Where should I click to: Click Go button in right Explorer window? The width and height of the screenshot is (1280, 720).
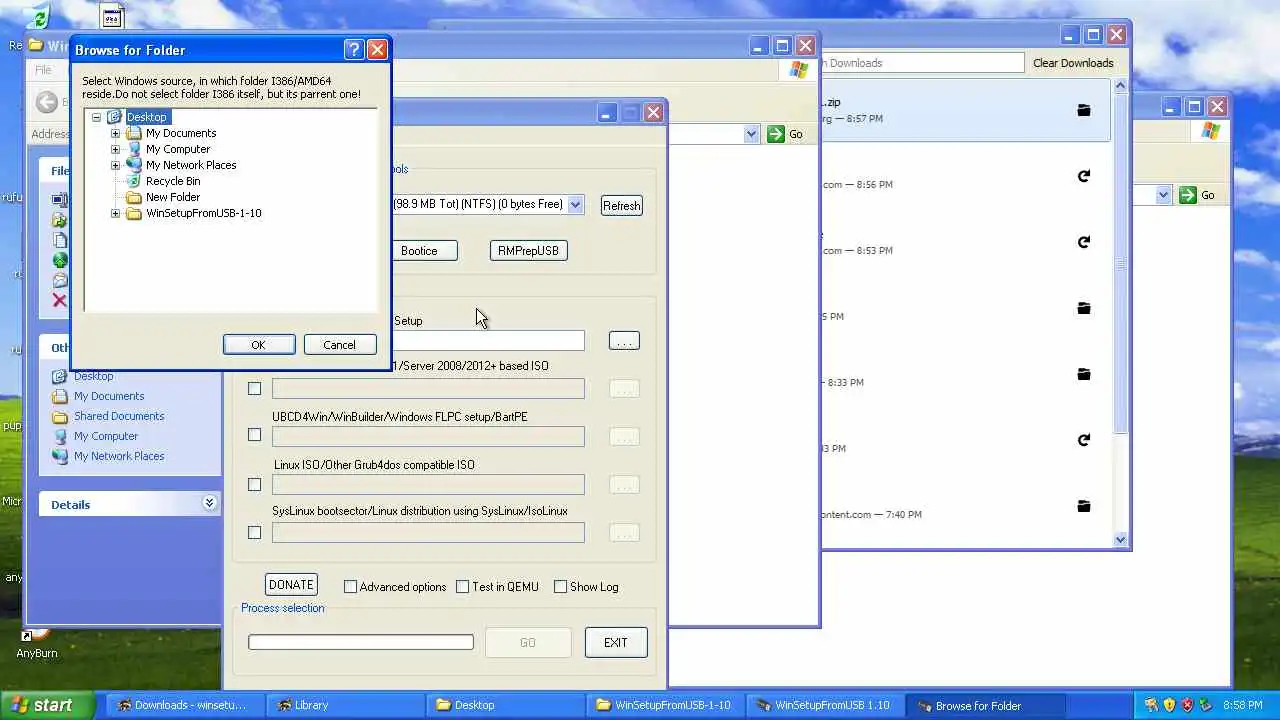coord(1197,195)
